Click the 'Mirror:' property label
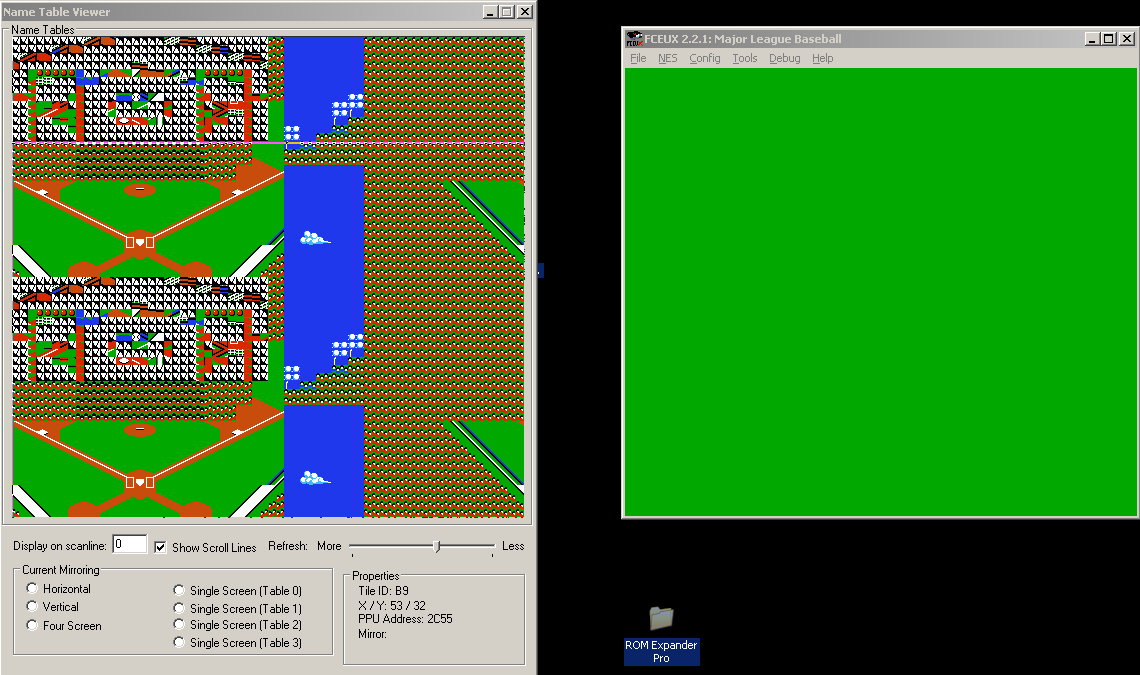Screen dimensions: 1140x675 [372, 634]
